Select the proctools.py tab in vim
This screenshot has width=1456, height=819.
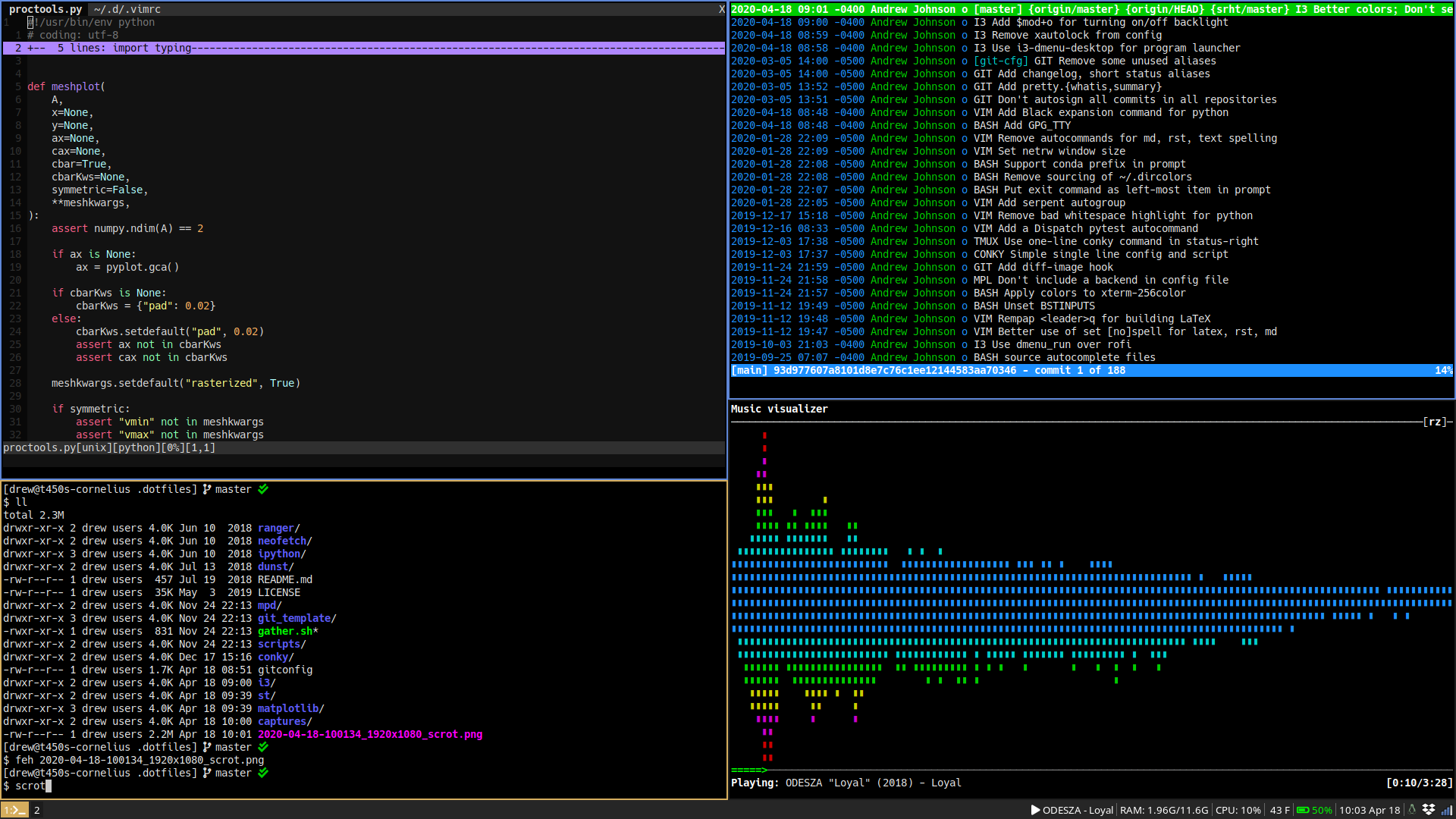[x=45, y=9]
